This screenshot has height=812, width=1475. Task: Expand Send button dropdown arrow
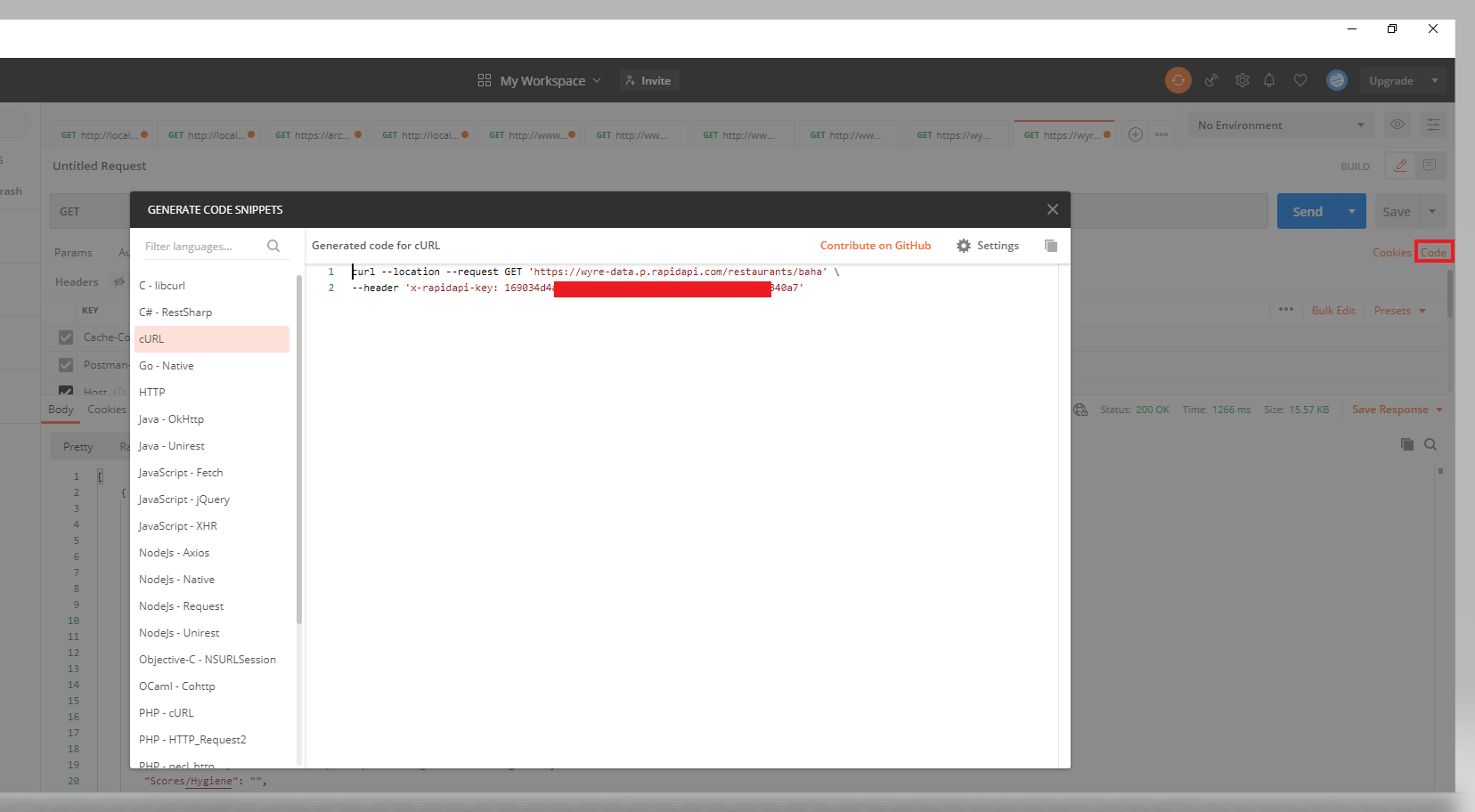[1352, 211]
